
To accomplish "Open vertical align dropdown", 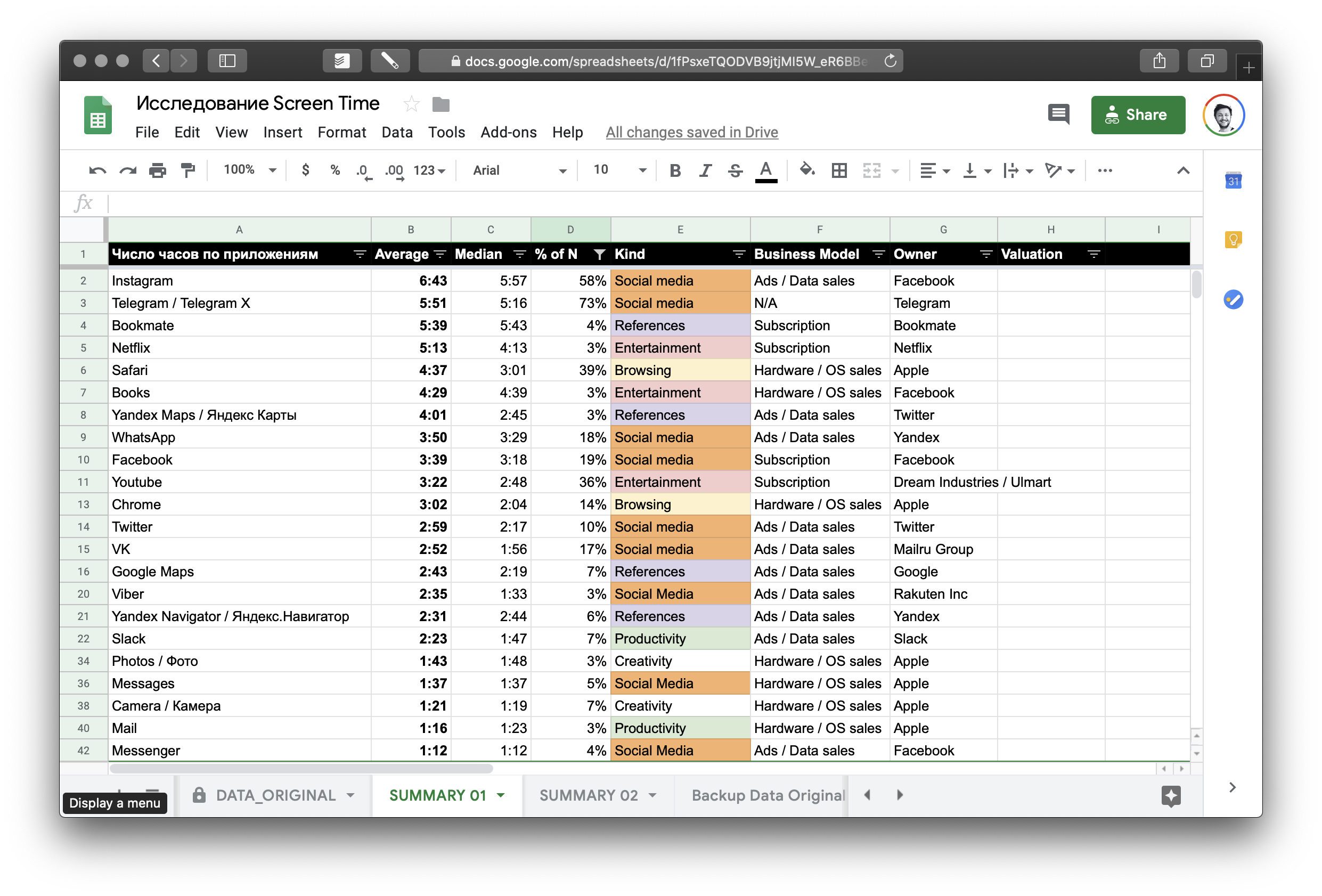I will [976, 170].
